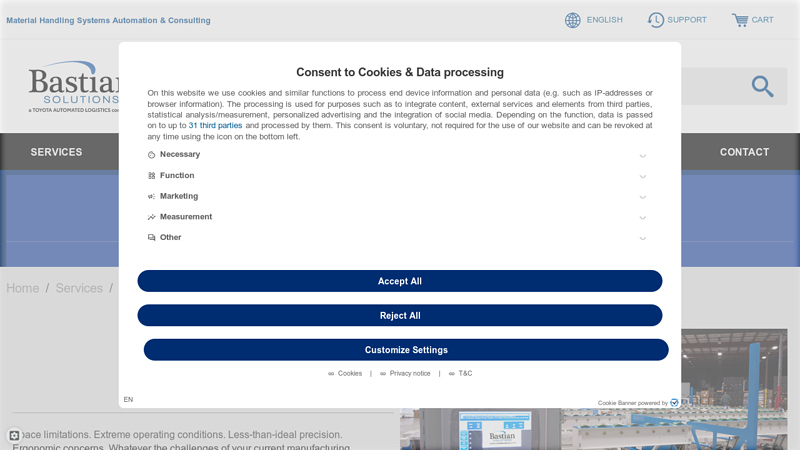This screenshot has height=450, width=800.
Task: Expand the Function section chevron
Action: pyautogui.click(x=643, y=177)
